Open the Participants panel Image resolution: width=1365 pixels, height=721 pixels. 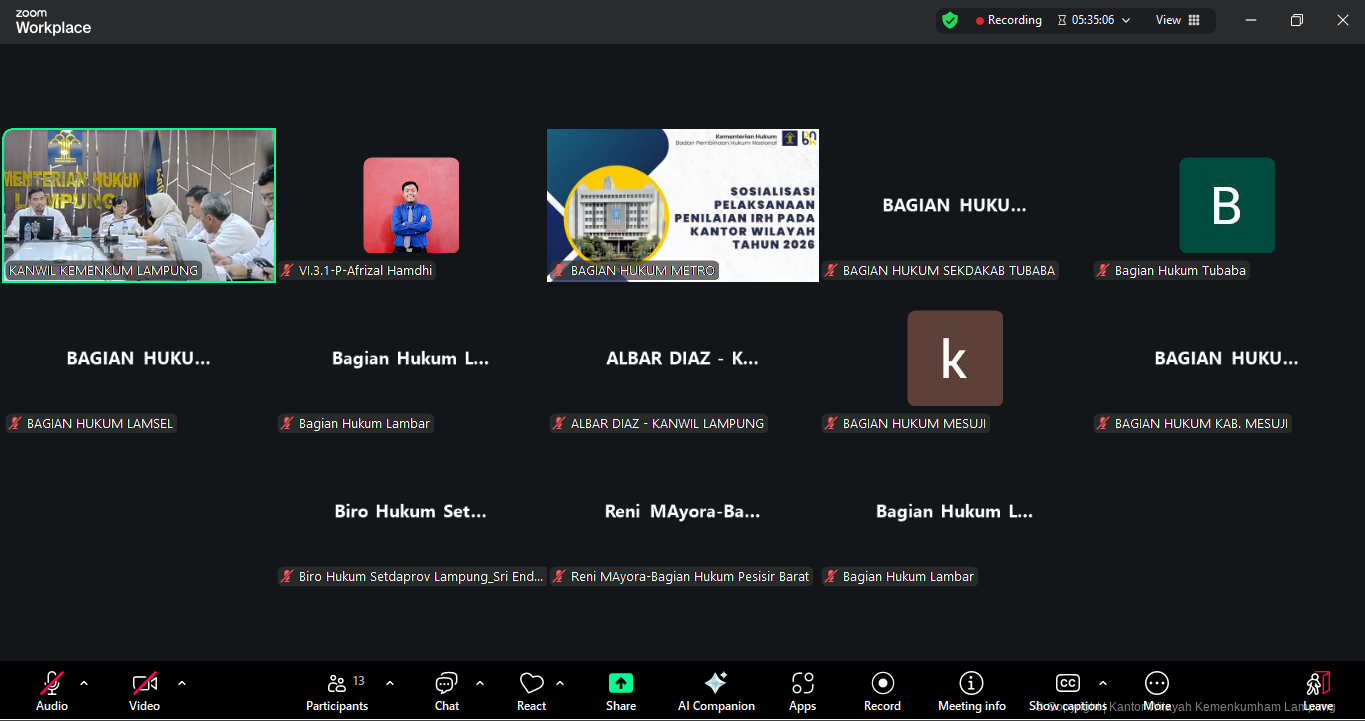337,684
